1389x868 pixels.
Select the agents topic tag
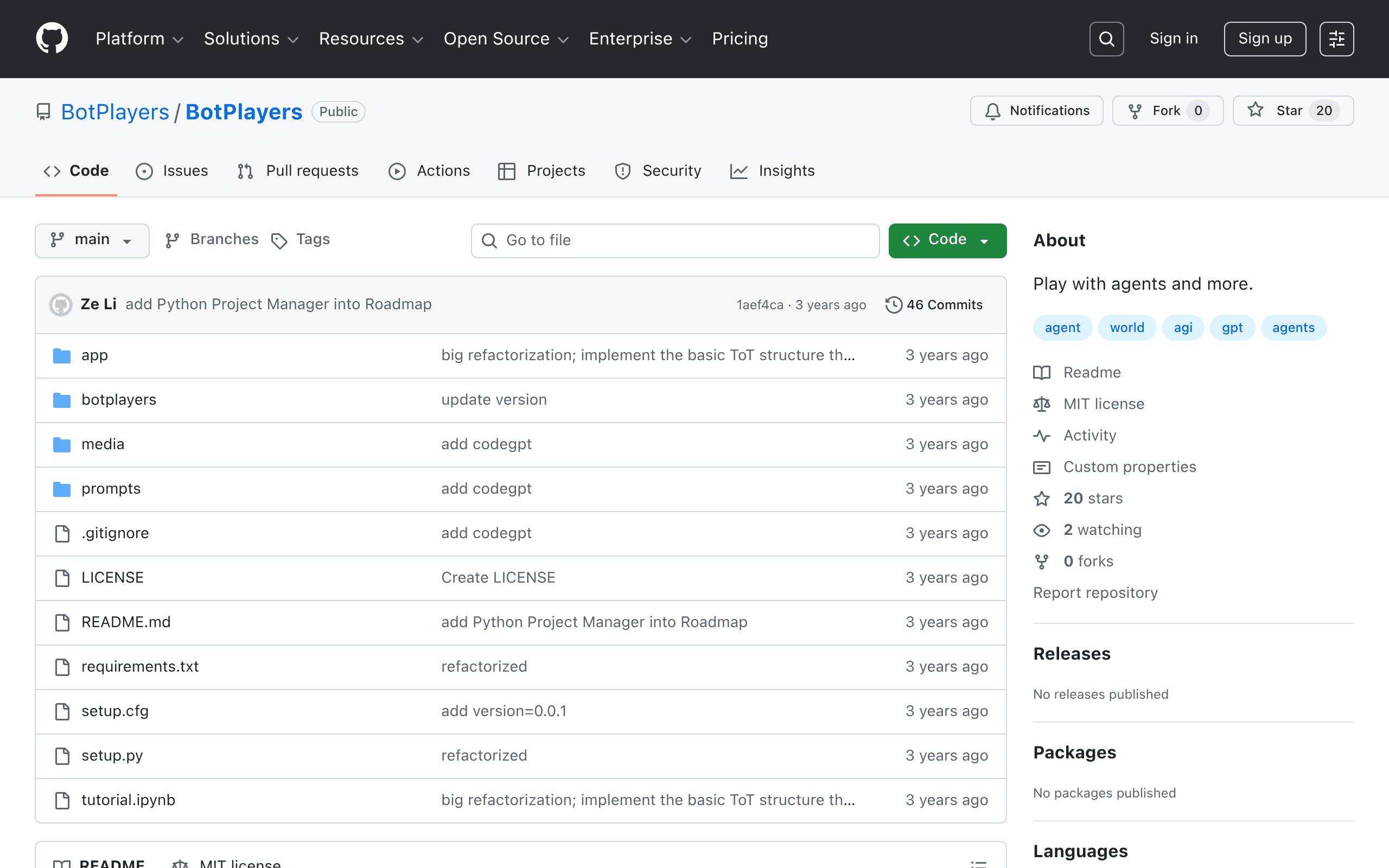click(1293, 328)
